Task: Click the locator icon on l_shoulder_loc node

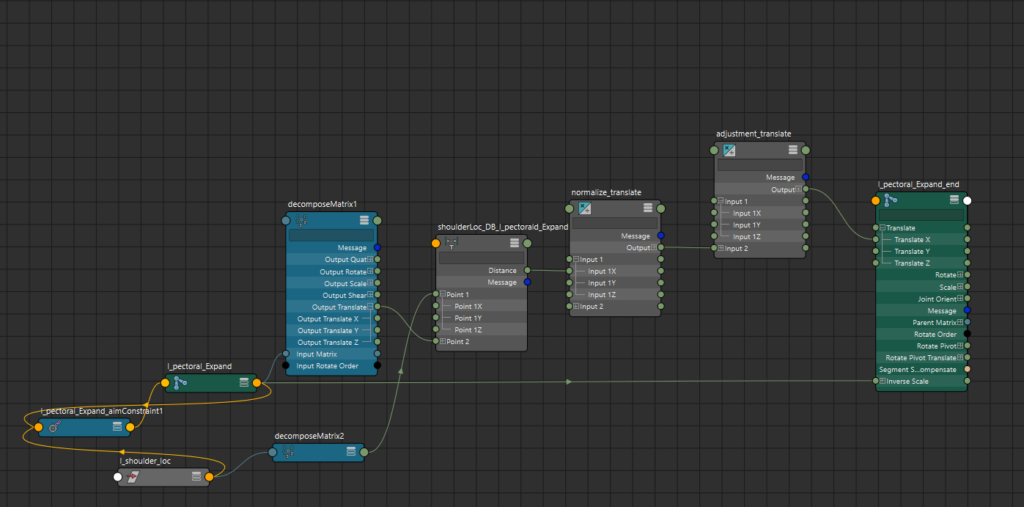Action: click(133, 477)
